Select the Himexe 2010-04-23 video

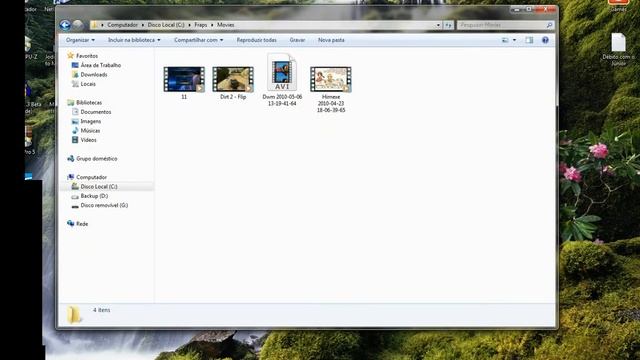pos(331,90)
